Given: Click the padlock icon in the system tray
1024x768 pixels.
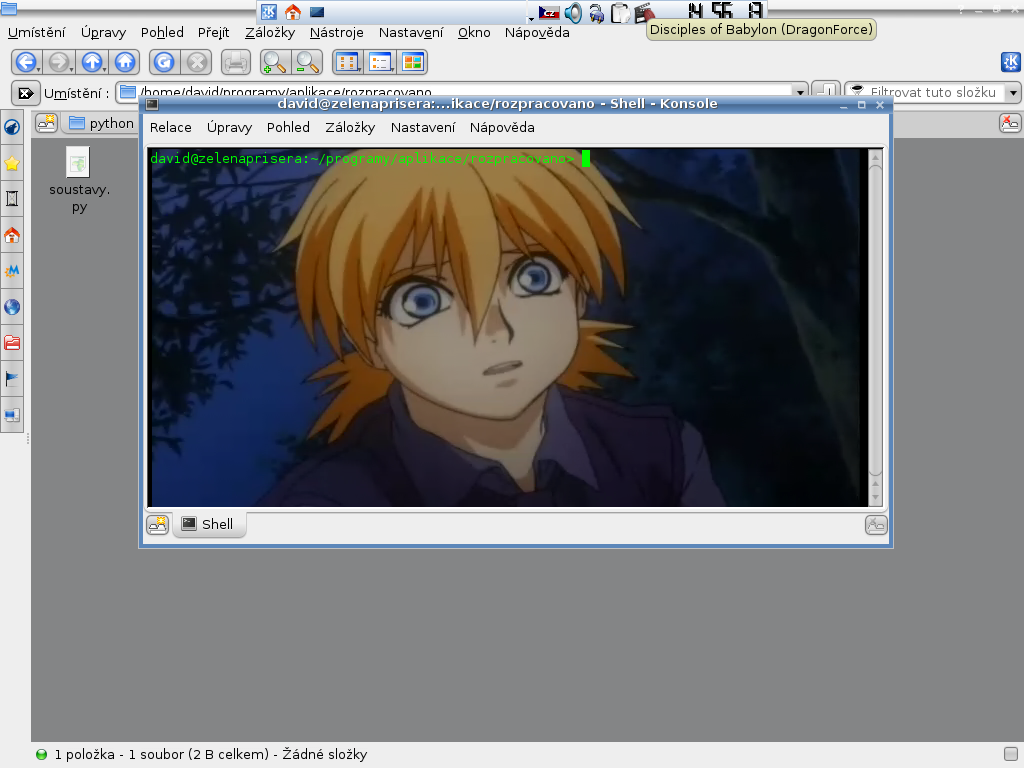Looking at the screenshot, I should pos(596,13).
